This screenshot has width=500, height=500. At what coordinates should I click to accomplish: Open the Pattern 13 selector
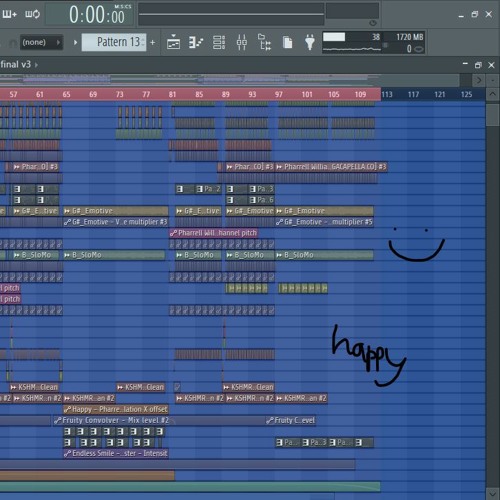[114, 42]
